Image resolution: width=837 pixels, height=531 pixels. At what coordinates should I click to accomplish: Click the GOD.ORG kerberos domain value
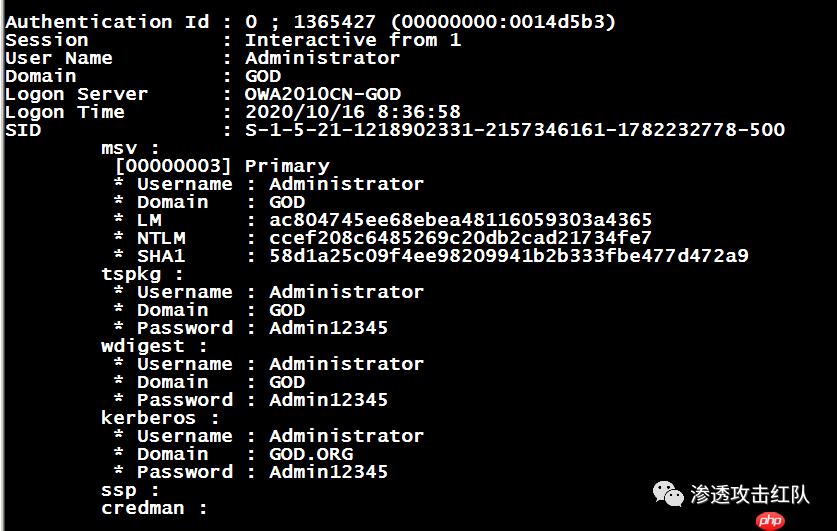click(311, 454)
